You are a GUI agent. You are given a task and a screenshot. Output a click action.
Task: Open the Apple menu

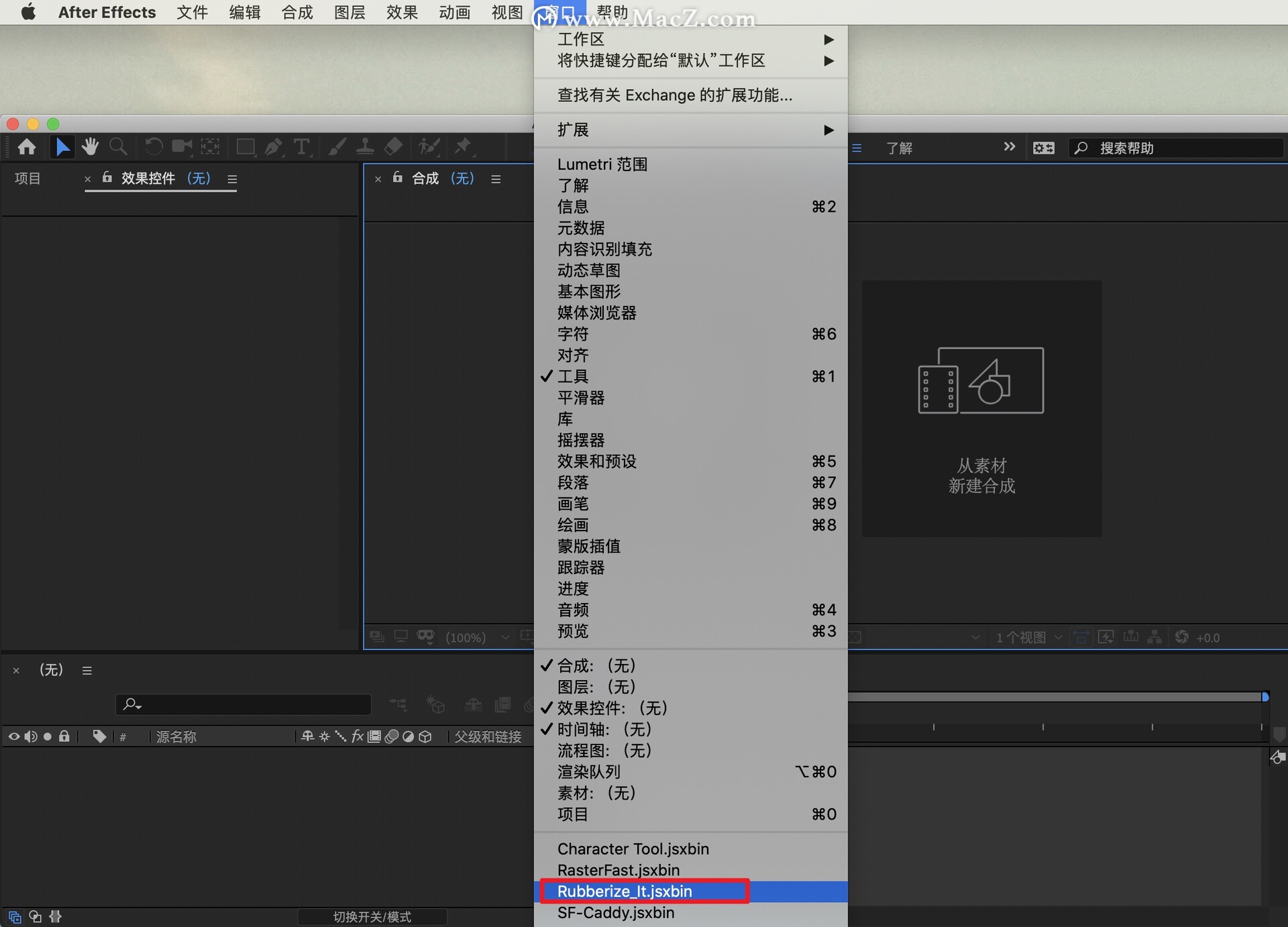pos(28,12)
